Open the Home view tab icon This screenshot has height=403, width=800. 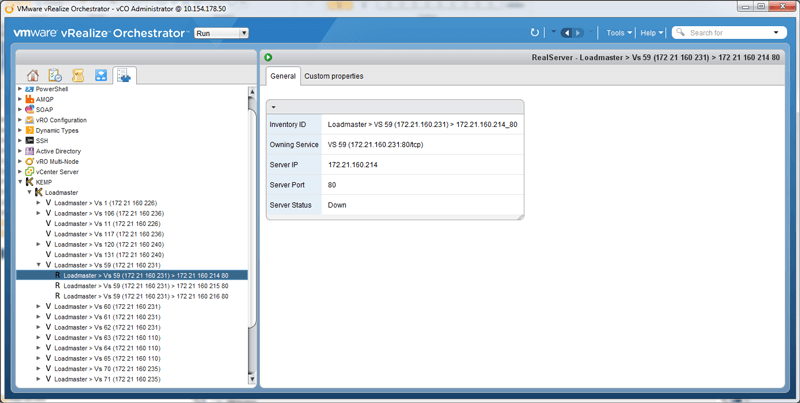coord(33,75)
